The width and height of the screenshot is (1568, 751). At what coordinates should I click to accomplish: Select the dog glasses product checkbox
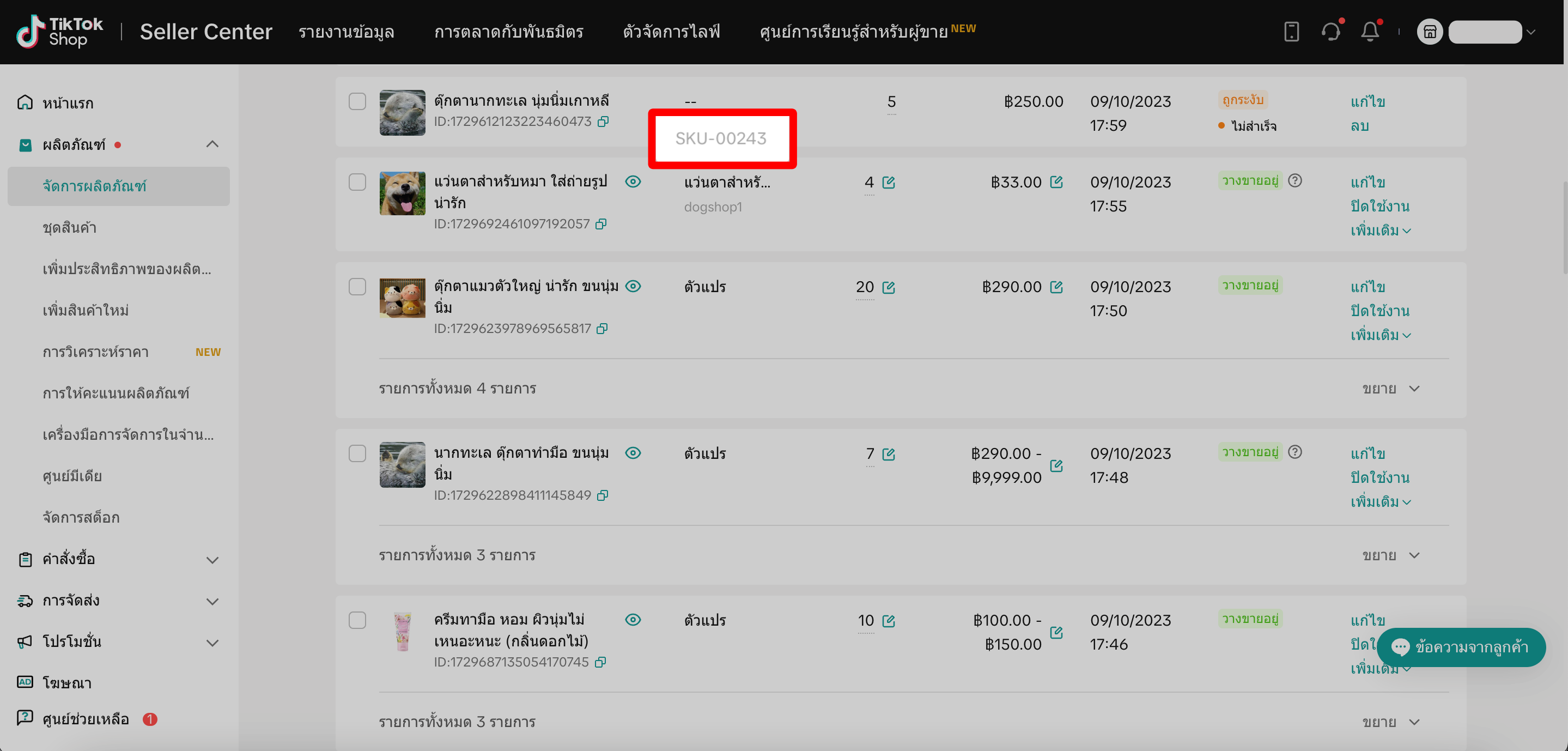pyautogui.click(x=357, y=182)
